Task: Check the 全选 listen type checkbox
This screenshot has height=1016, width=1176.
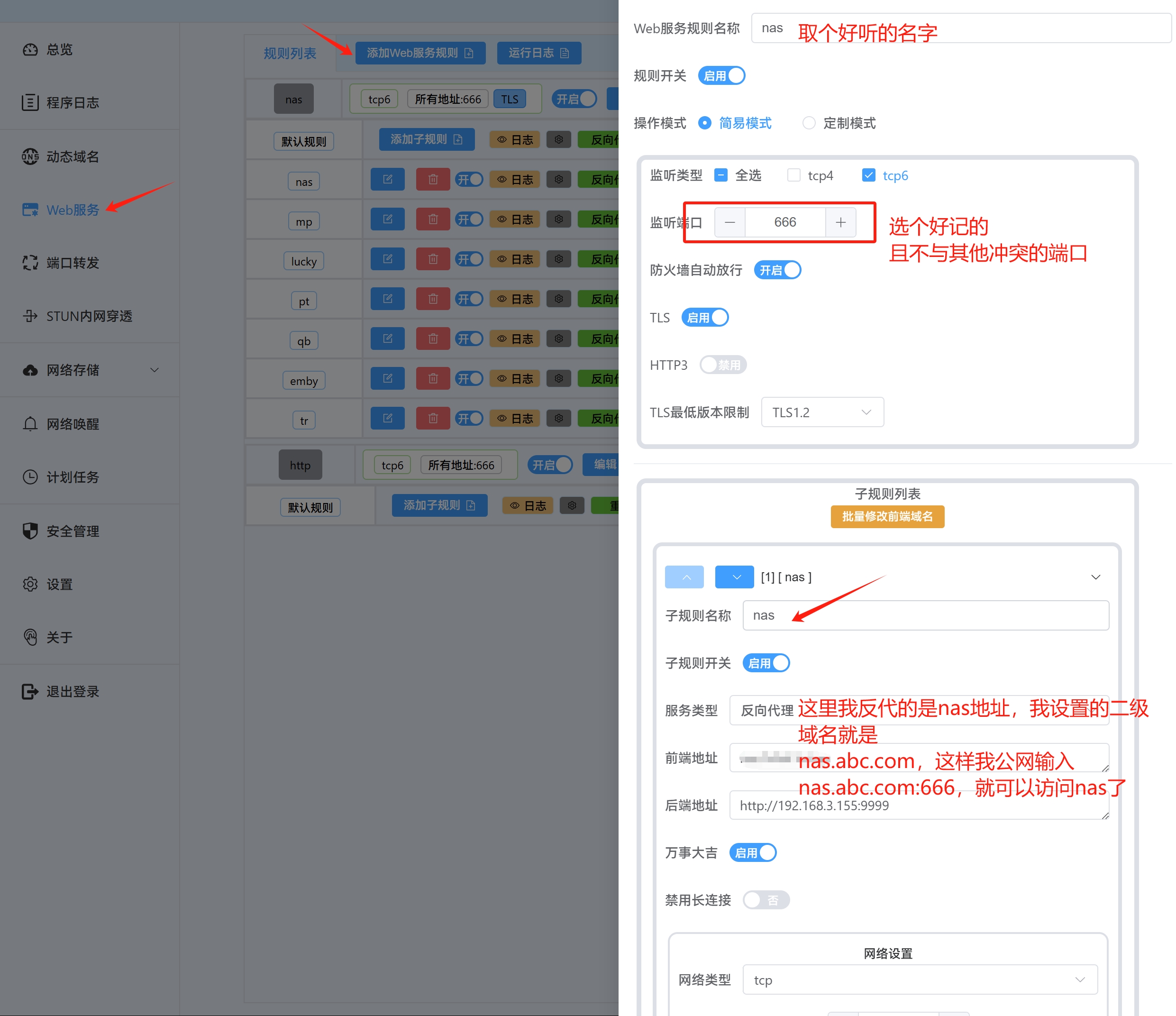Action: (721, 175)
